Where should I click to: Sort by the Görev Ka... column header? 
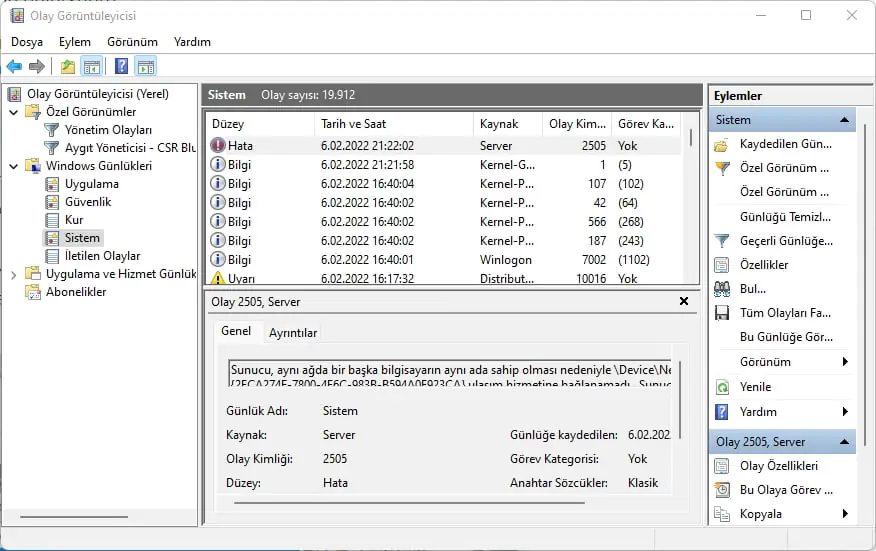(x=646, y=124)
